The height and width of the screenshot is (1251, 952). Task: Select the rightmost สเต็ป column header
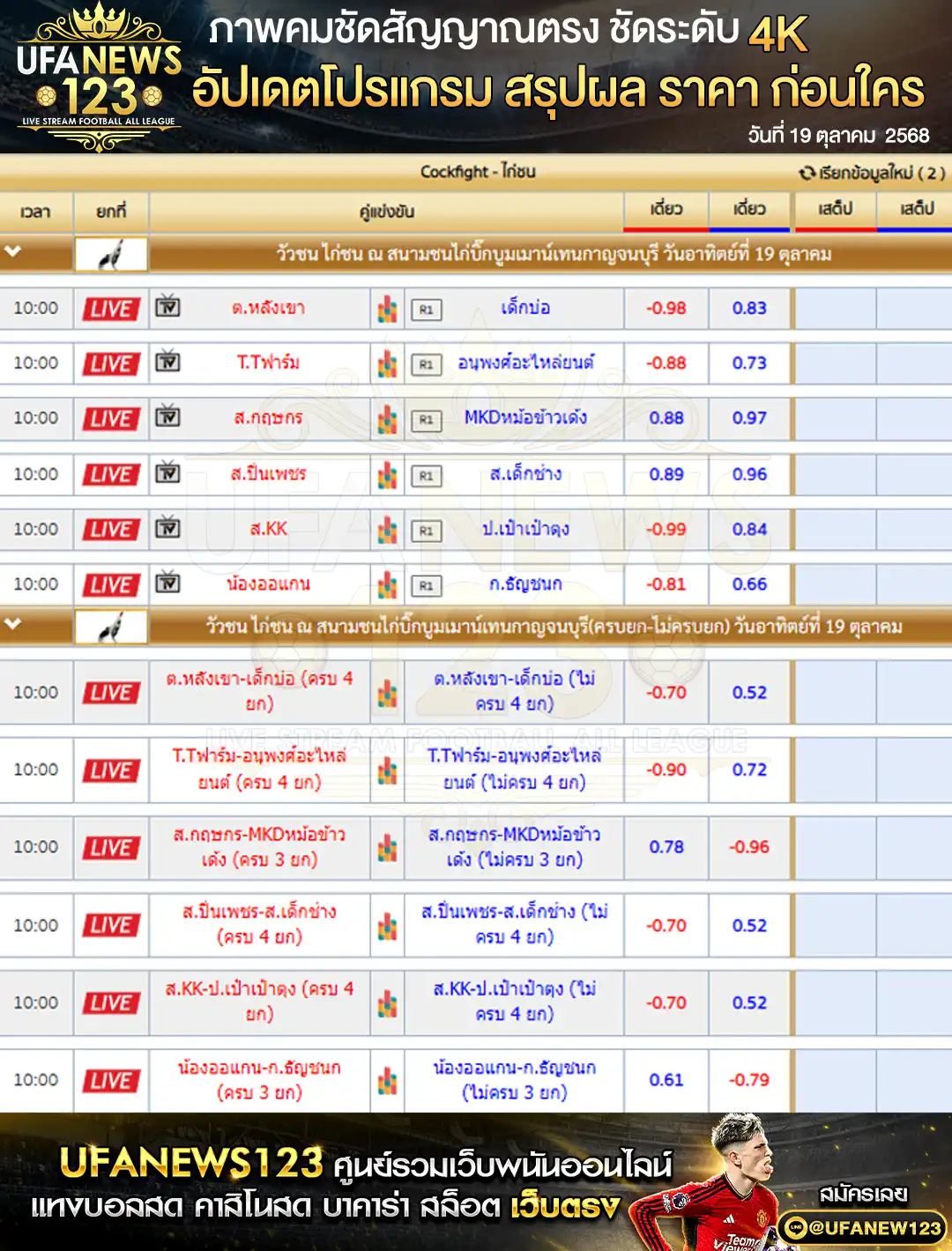(x=917, y=209)
